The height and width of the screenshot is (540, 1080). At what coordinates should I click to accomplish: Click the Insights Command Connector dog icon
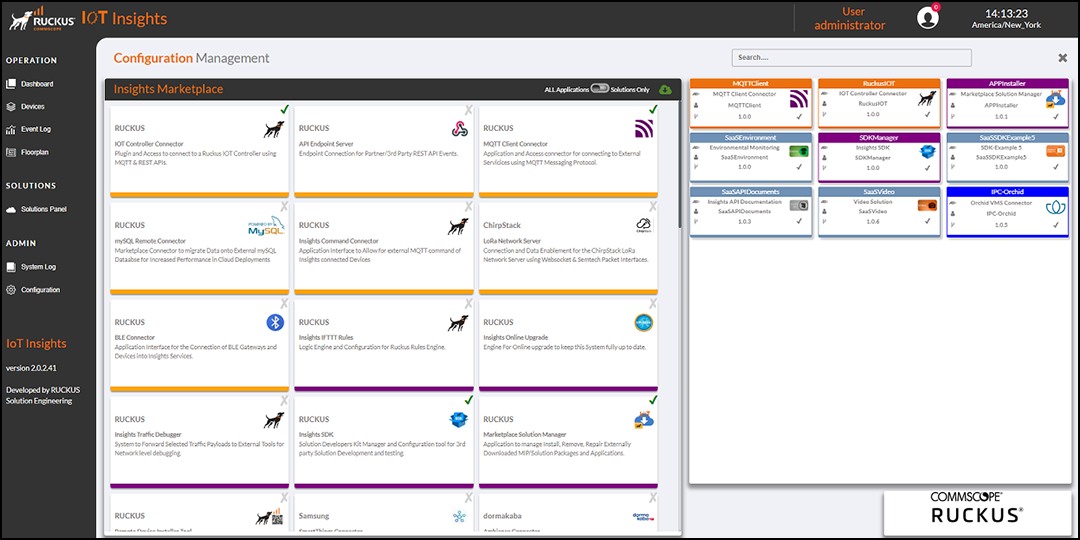[x=459, y=226]
